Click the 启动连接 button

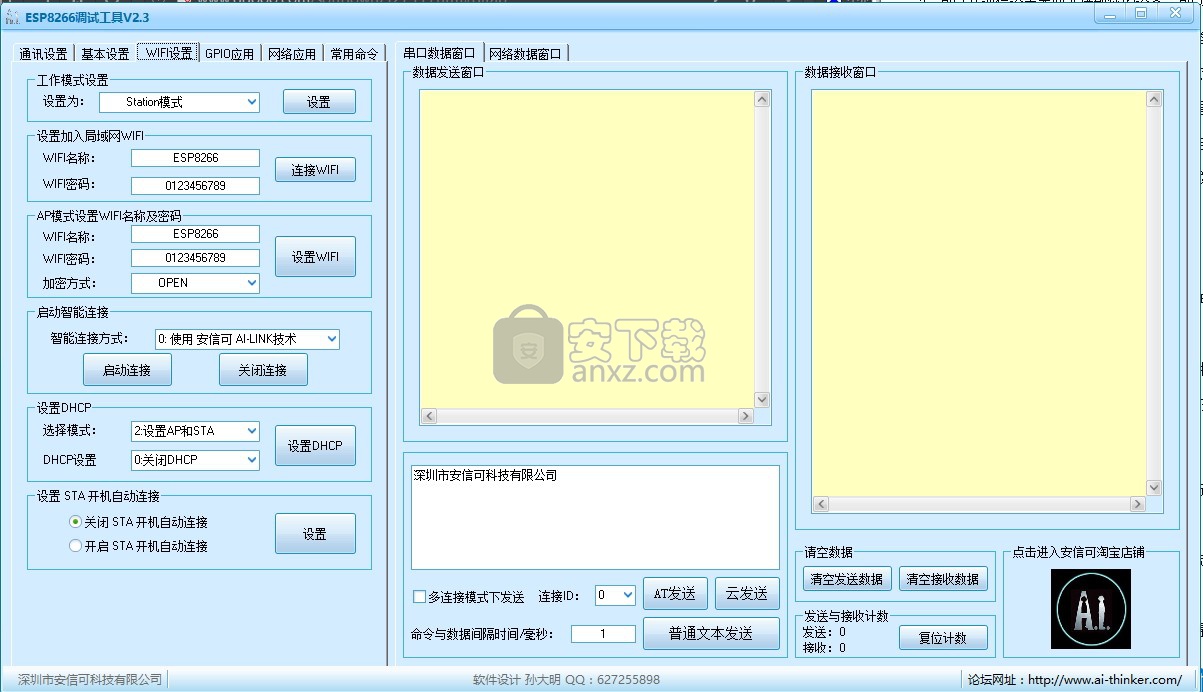pyautogui.click(x=127, y=370)
